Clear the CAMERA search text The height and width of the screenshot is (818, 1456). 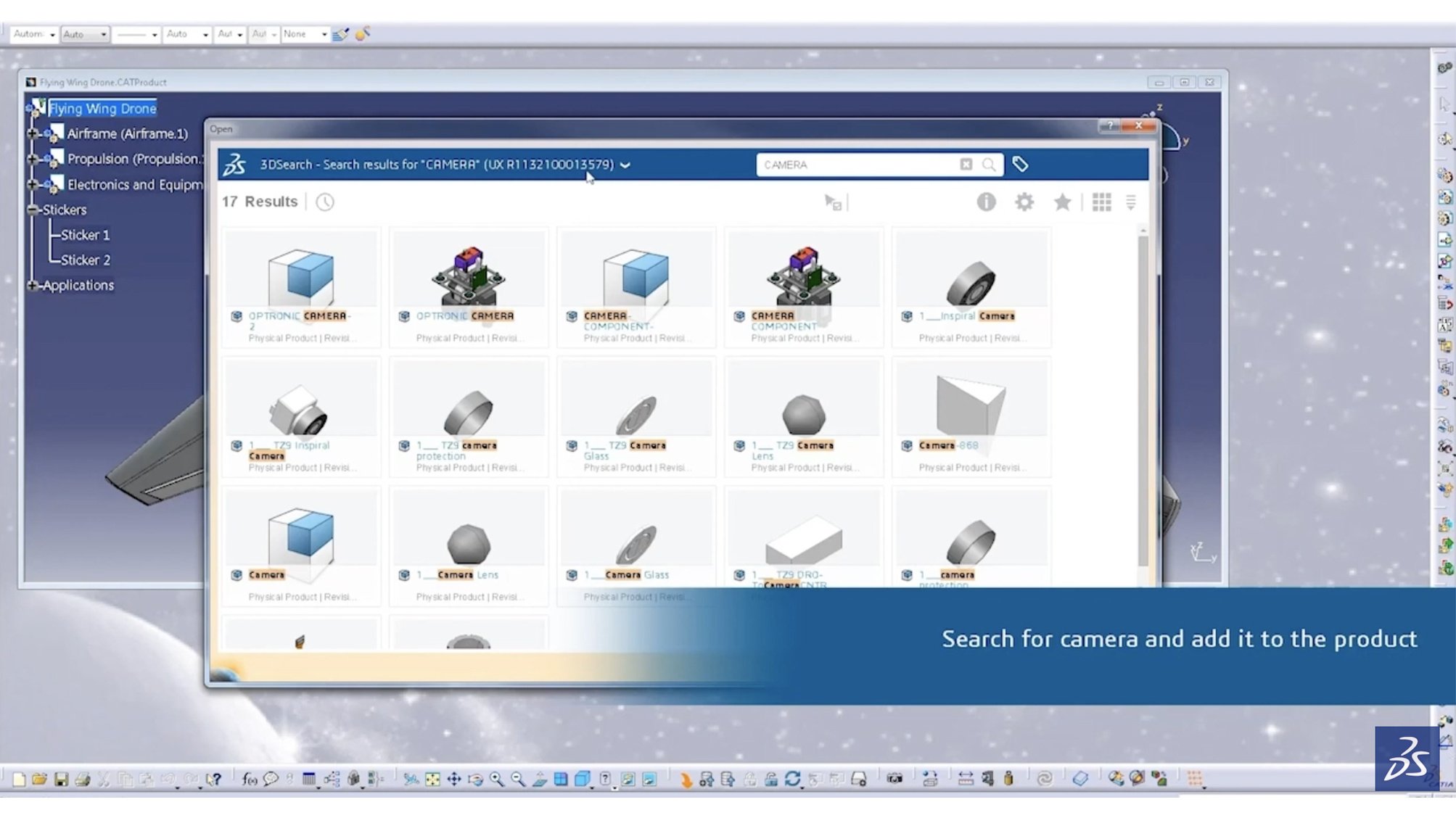coord(966,165)
